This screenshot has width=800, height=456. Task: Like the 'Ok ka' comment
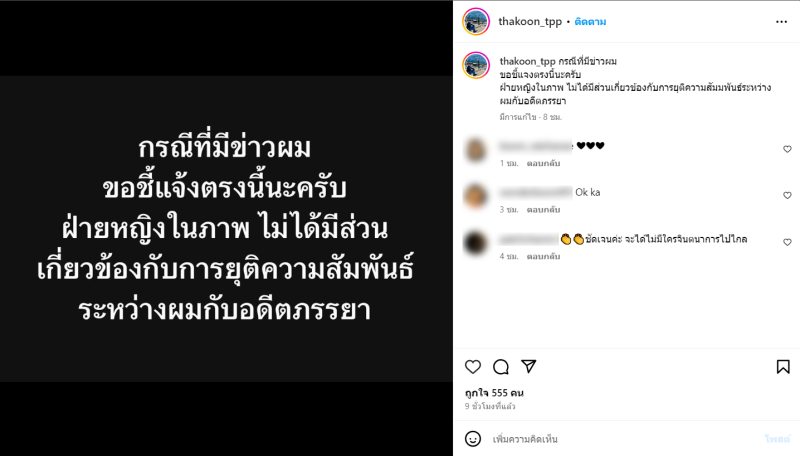point(787,195)
